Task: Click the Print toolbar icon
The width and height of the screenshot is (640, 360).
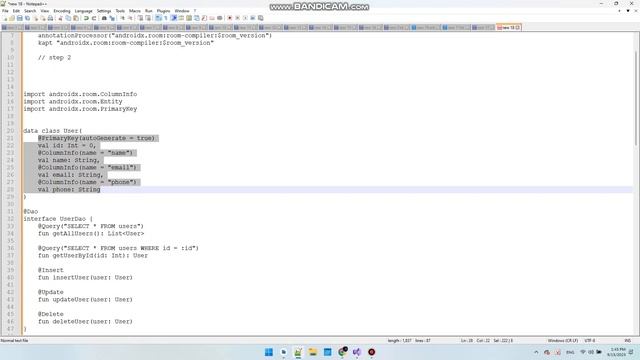Action: pyautogui.click(x=50, y=18)
